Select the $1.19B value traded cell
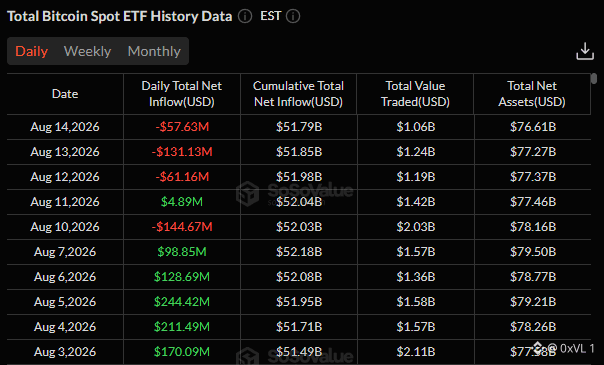Screen dimensions: 604x365 tap(416, 177)
